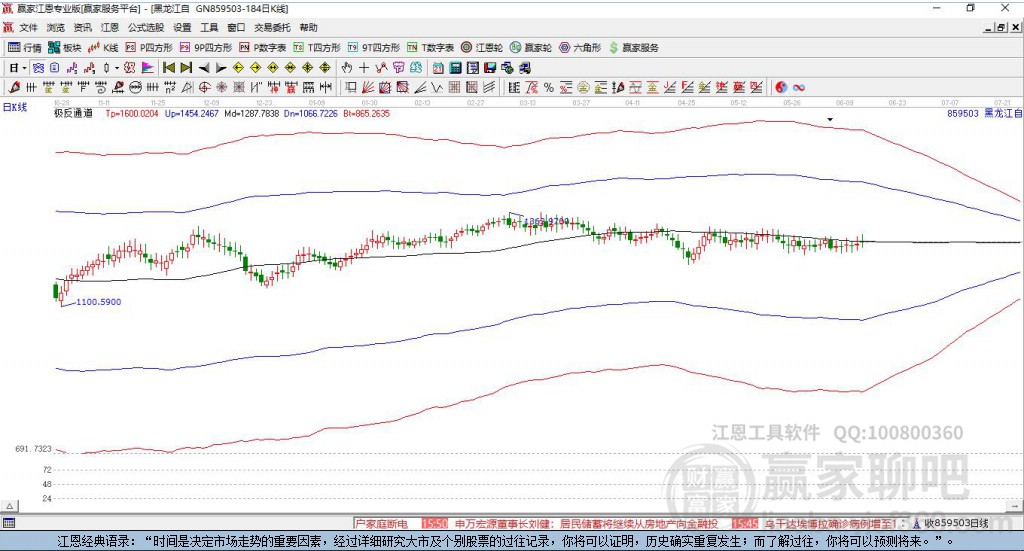The image size is (1024, 551).
Task: Jump to first bar with skip-to-start icon
Action: (x=168, y=68)
